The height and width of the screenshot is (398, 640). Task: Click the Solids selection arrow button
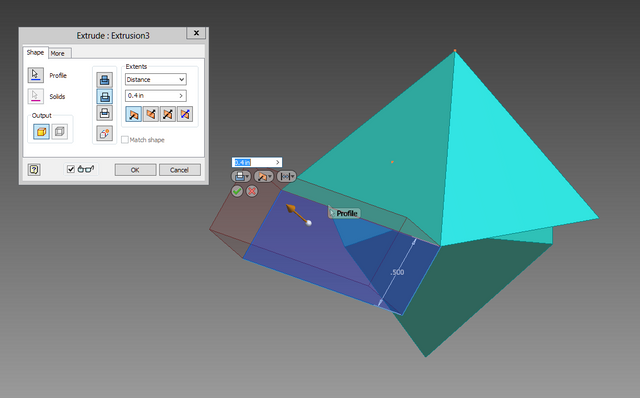pyautogui.click(x=36, y=96)
